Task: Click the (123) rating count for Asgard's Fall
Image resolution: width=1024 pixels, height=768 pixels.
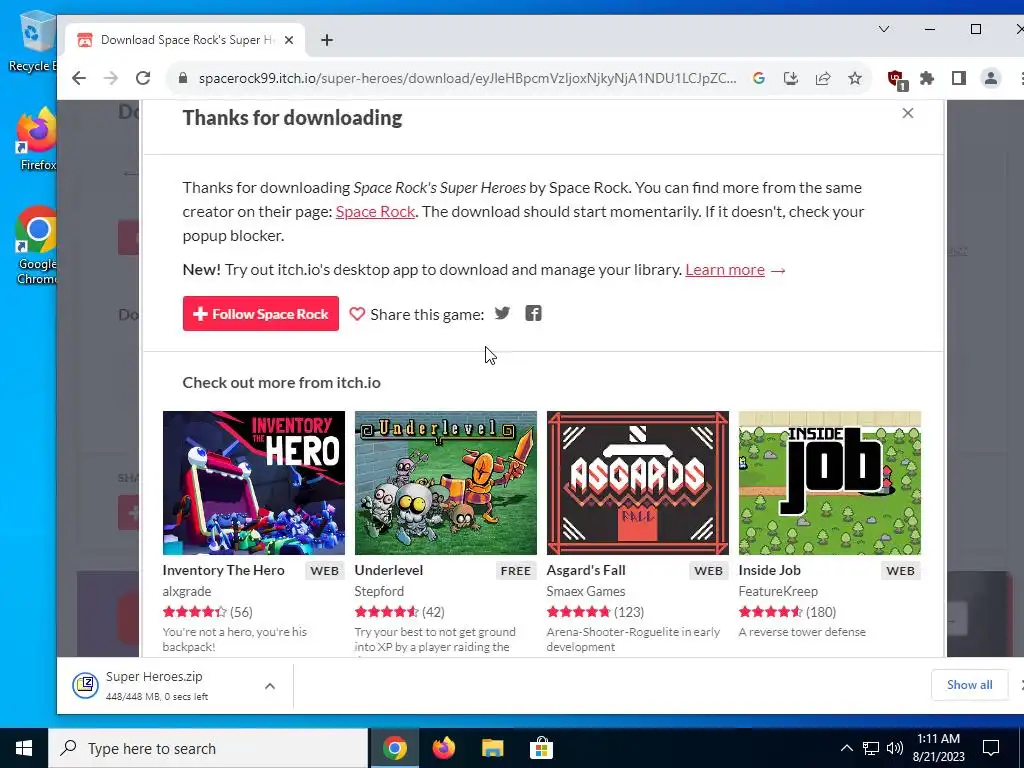Action: pos(629,612)
